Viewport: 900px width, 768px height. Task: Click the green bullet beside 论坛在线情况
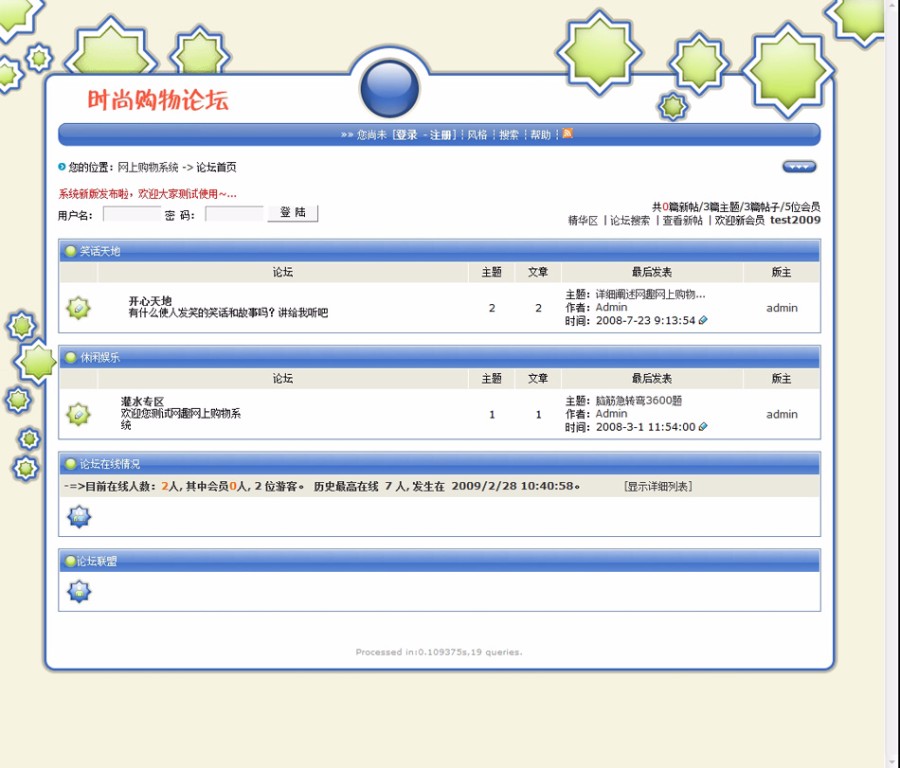coord(71,463)
